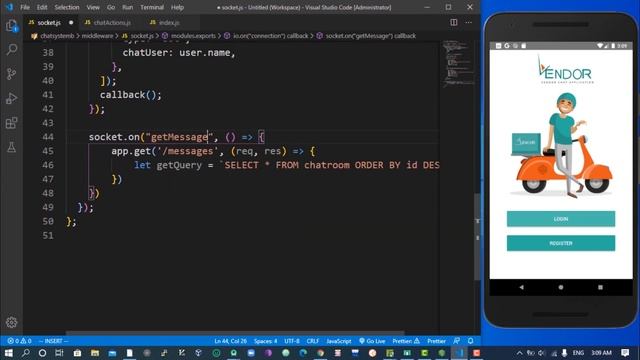Image resolution: width=640 pixels, height=360 pixels.
Task: Click the Prettier warning status item
Action: [406, 341]
